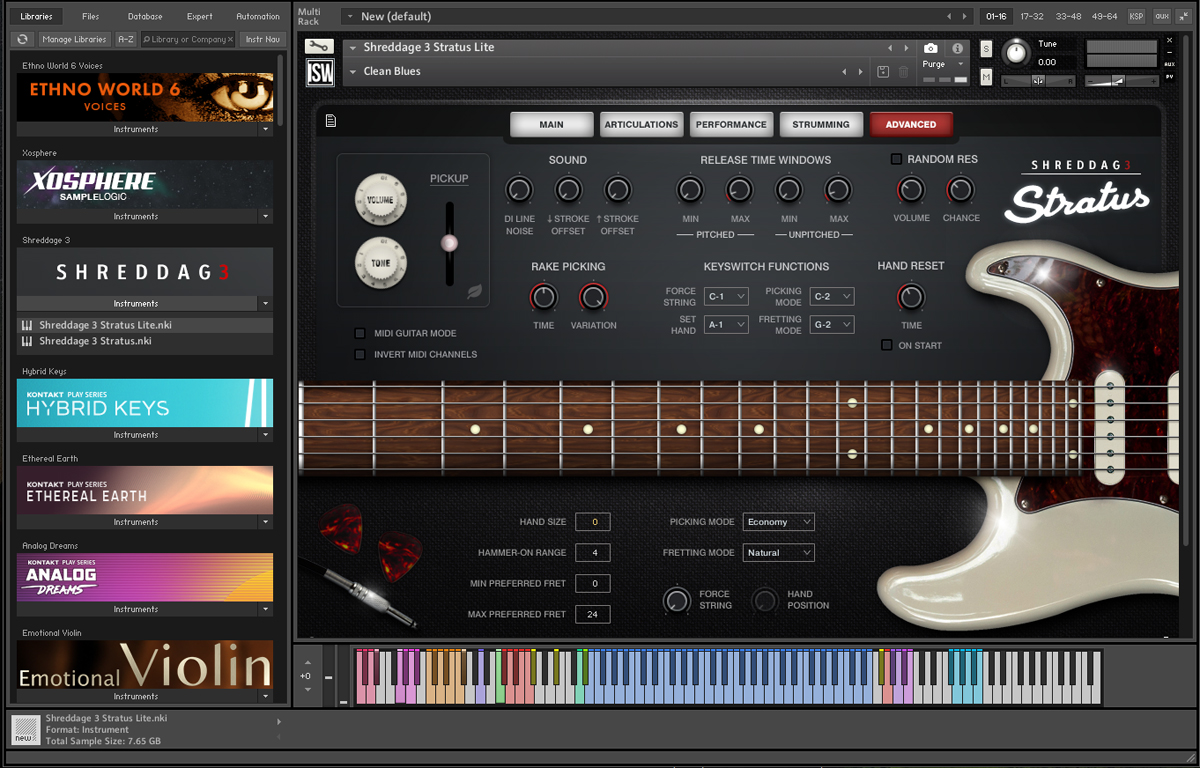This screenshot has width=1200, height=768.
Task: Click the Rake Picking Variation knob
Action: [593, 297]
